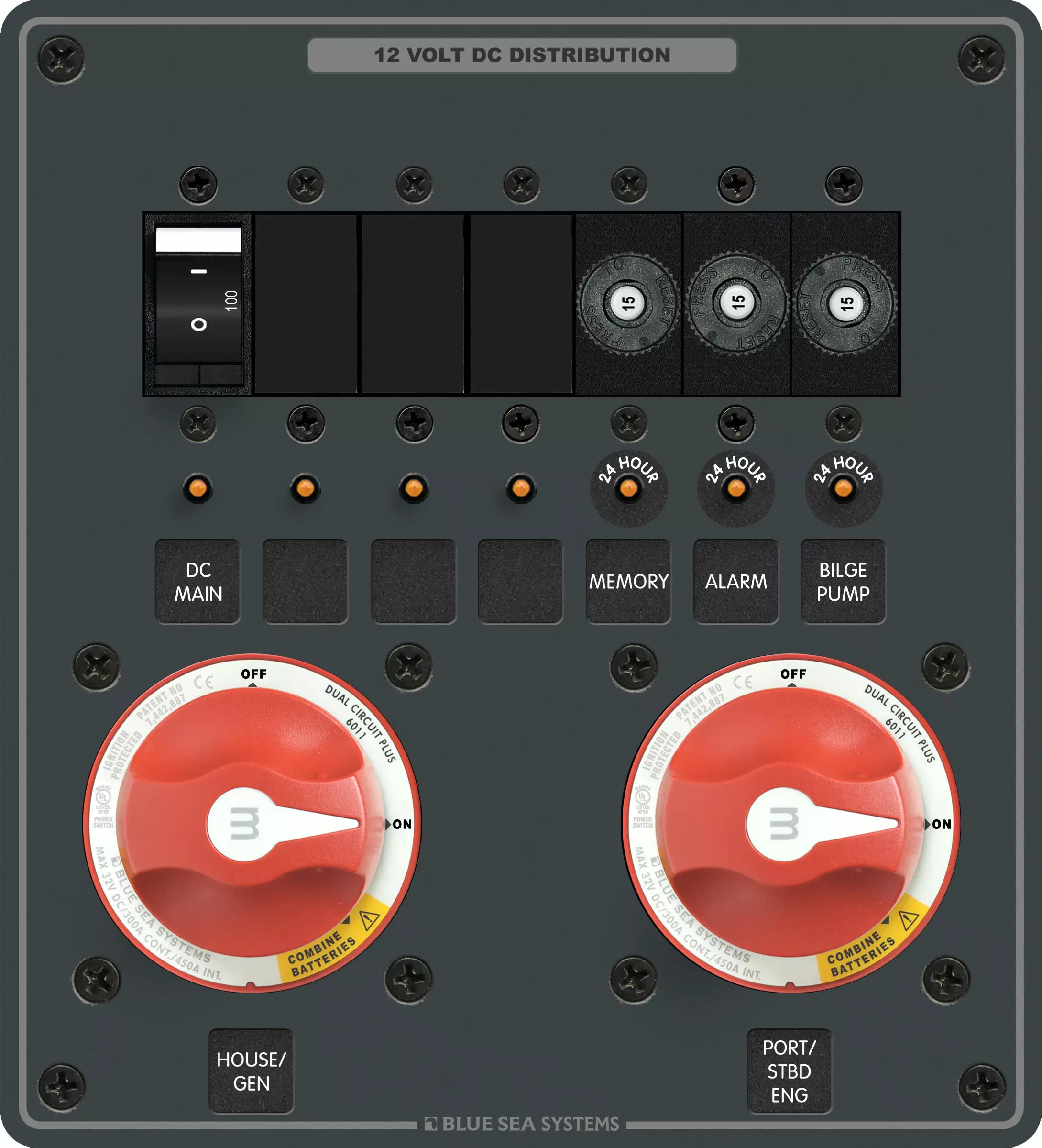Click the Alarm 24 Hour indicator light

[x=736, y=488]
